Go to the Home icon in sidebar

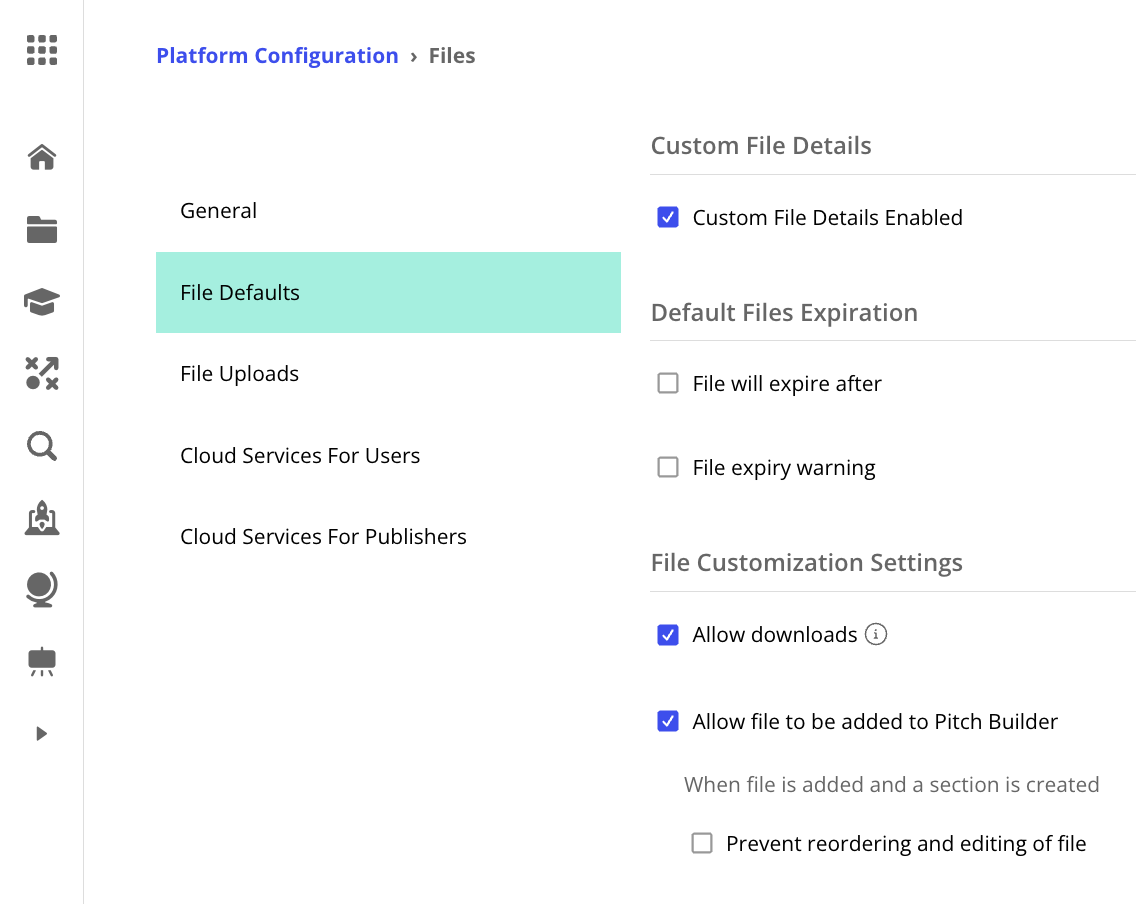[x=42, y=157]
